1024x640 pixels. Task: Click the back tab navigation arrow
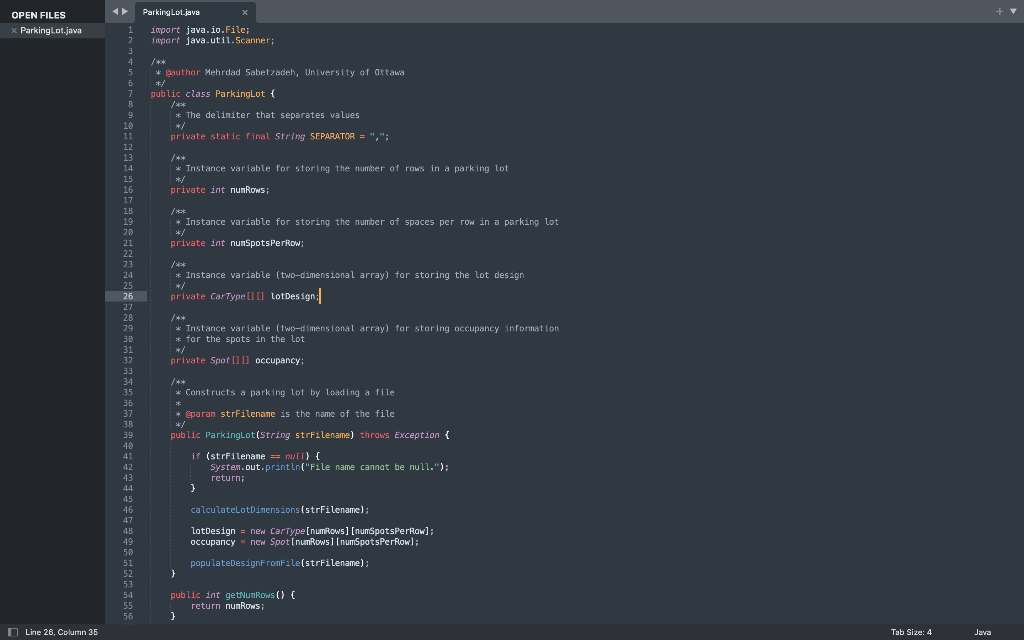pyautogui.click(x=115, y=11)
